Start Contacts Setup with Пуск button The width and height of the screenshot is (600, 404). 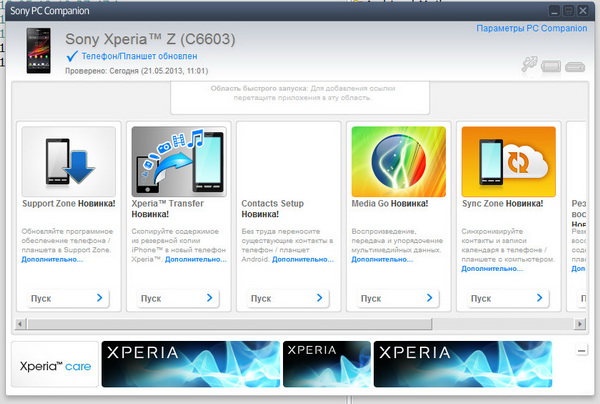(x=288, y=298)
